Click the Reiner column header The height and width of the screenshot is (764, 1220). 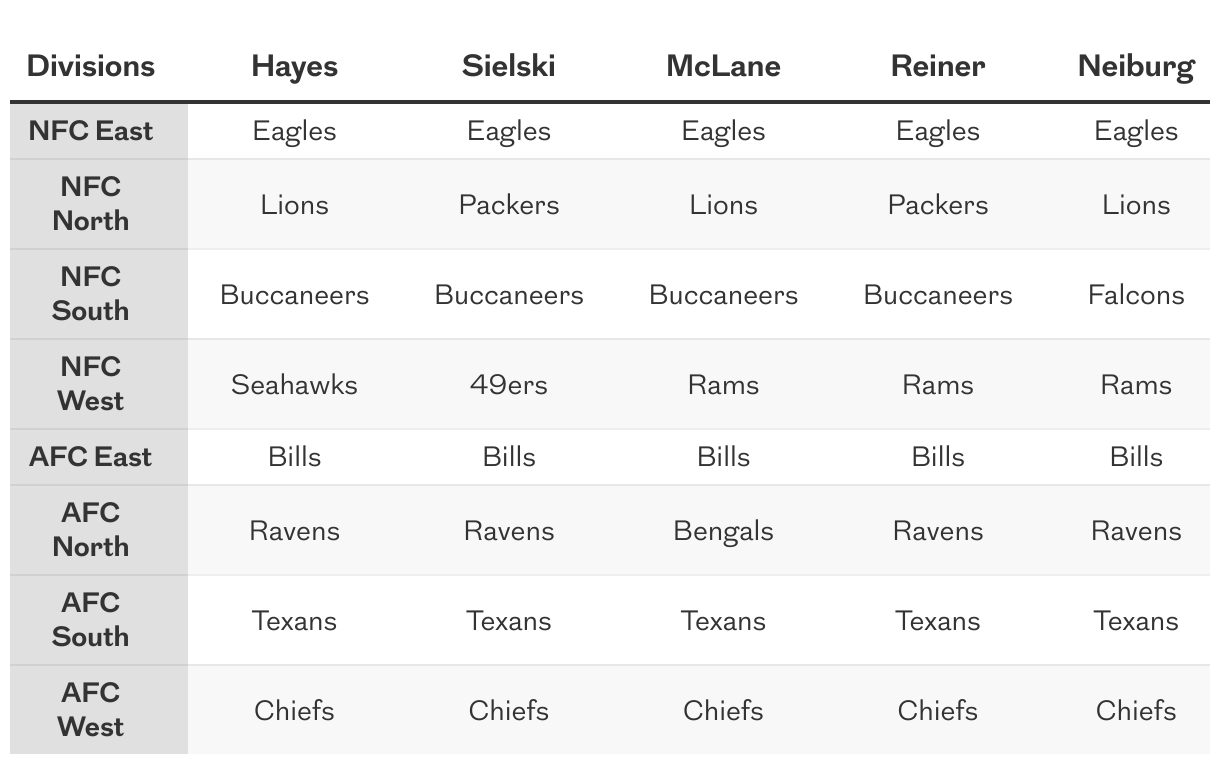[x=937, y=67]
